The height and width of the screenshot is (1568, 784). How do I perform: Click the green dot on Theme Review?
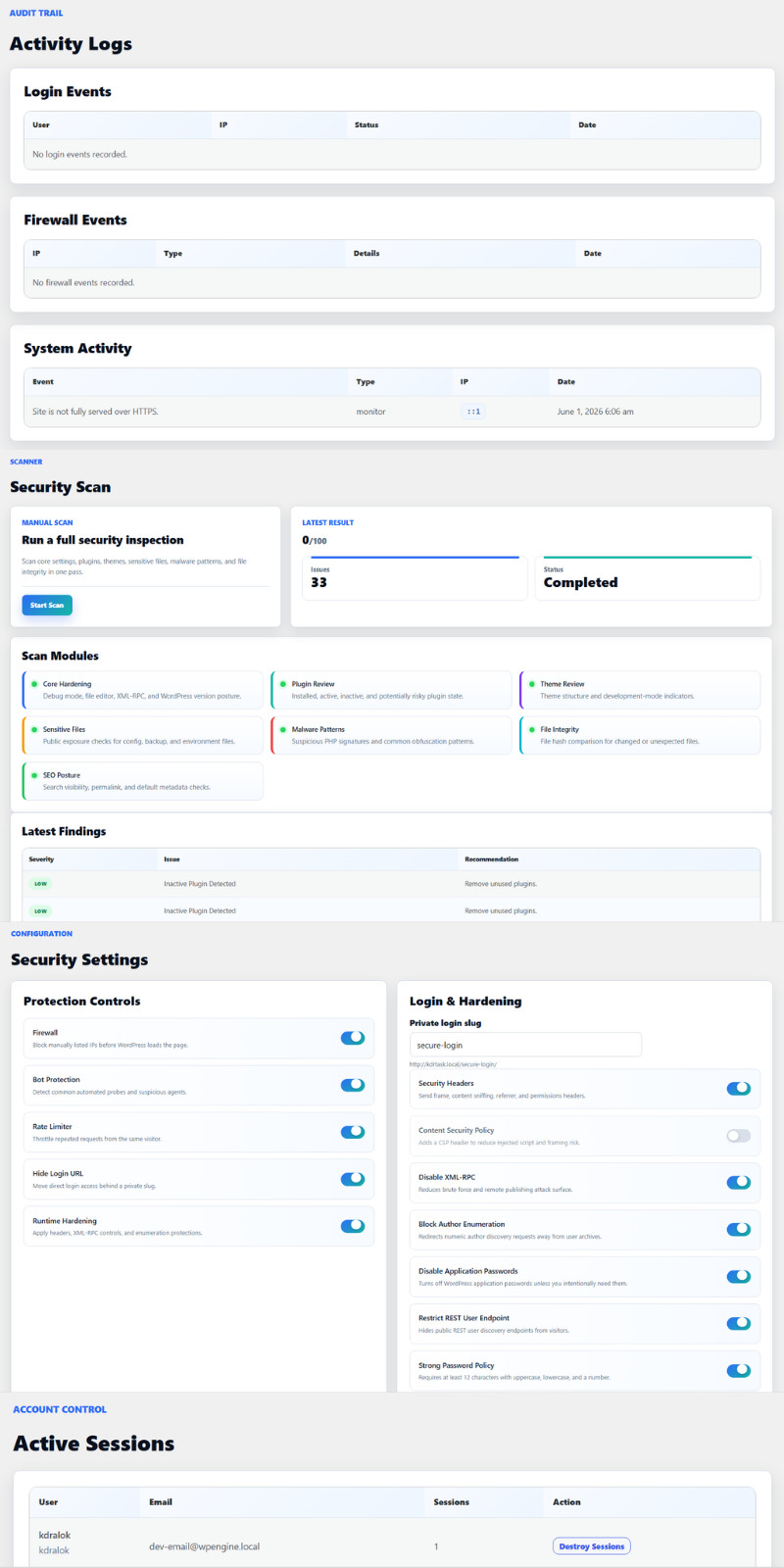(x=531, y=684)
